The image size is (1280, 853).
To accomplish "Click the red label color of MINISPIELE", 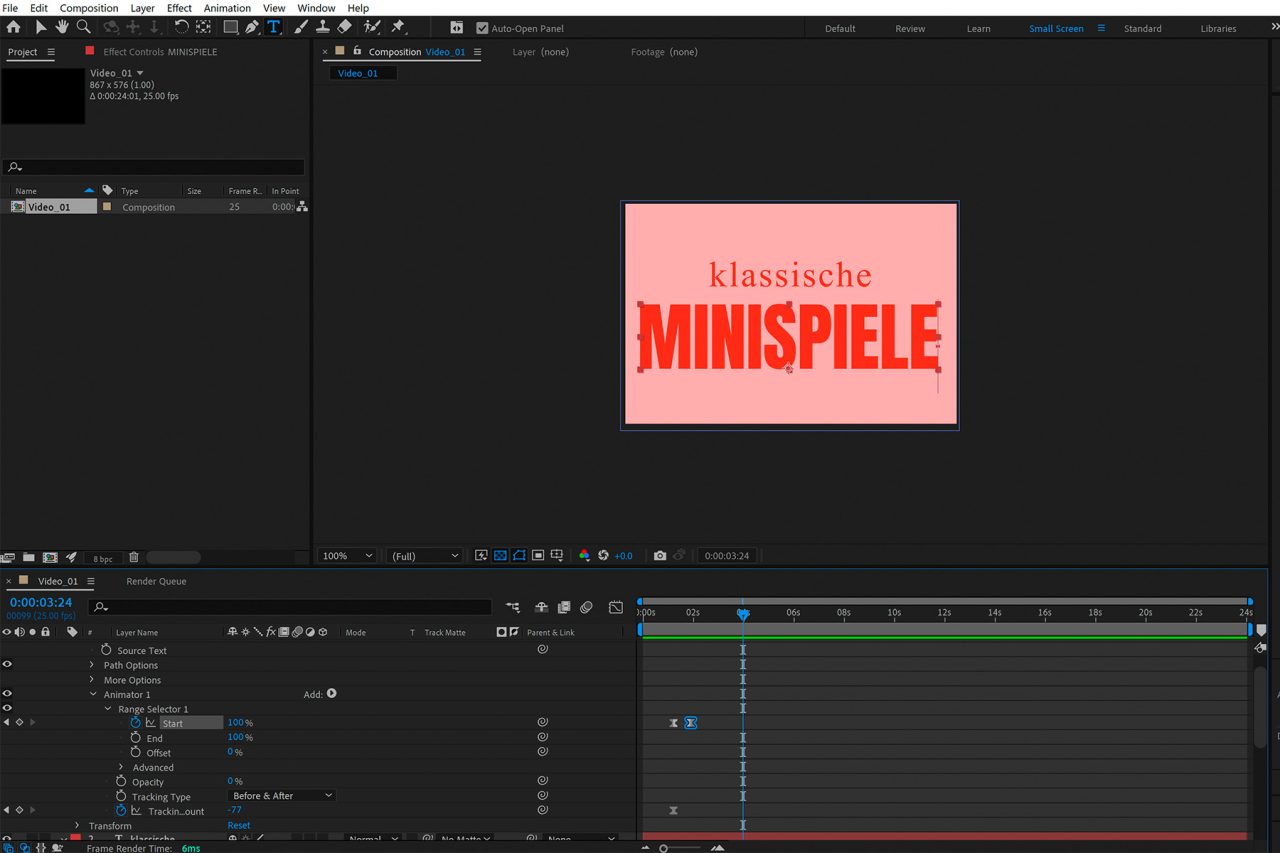I will click(89, 51).
